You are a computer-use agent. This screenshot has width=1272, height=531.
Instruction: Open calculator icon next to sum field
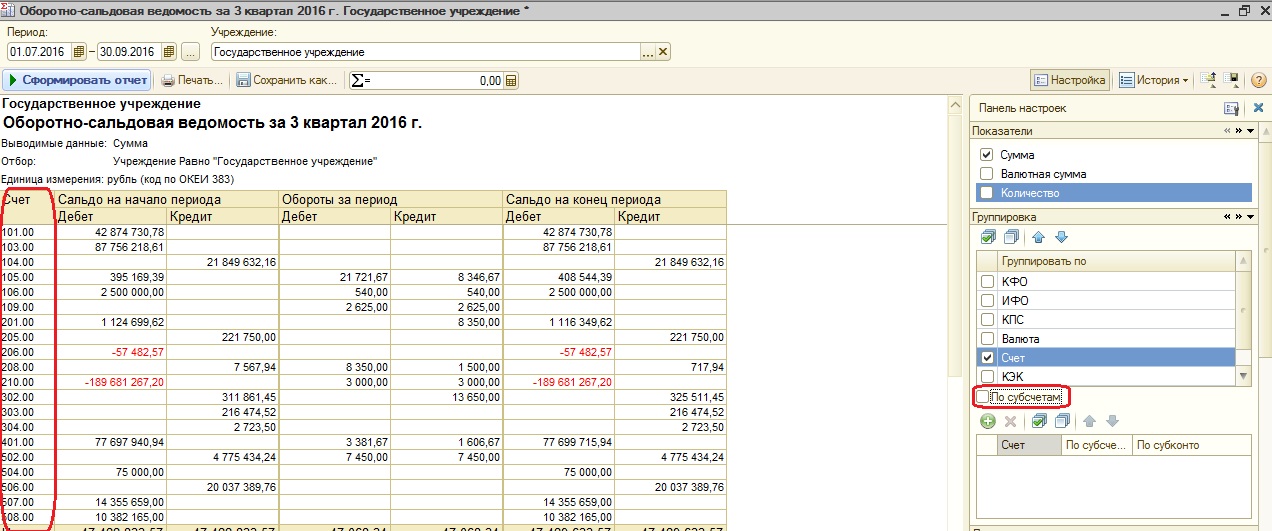click(x=511, y=81)
